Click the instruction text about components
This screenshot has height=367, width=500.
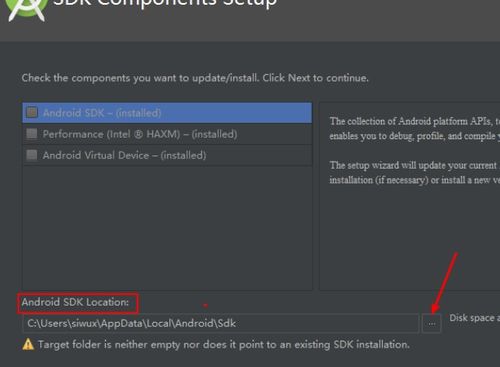click(x=195, y=78)
